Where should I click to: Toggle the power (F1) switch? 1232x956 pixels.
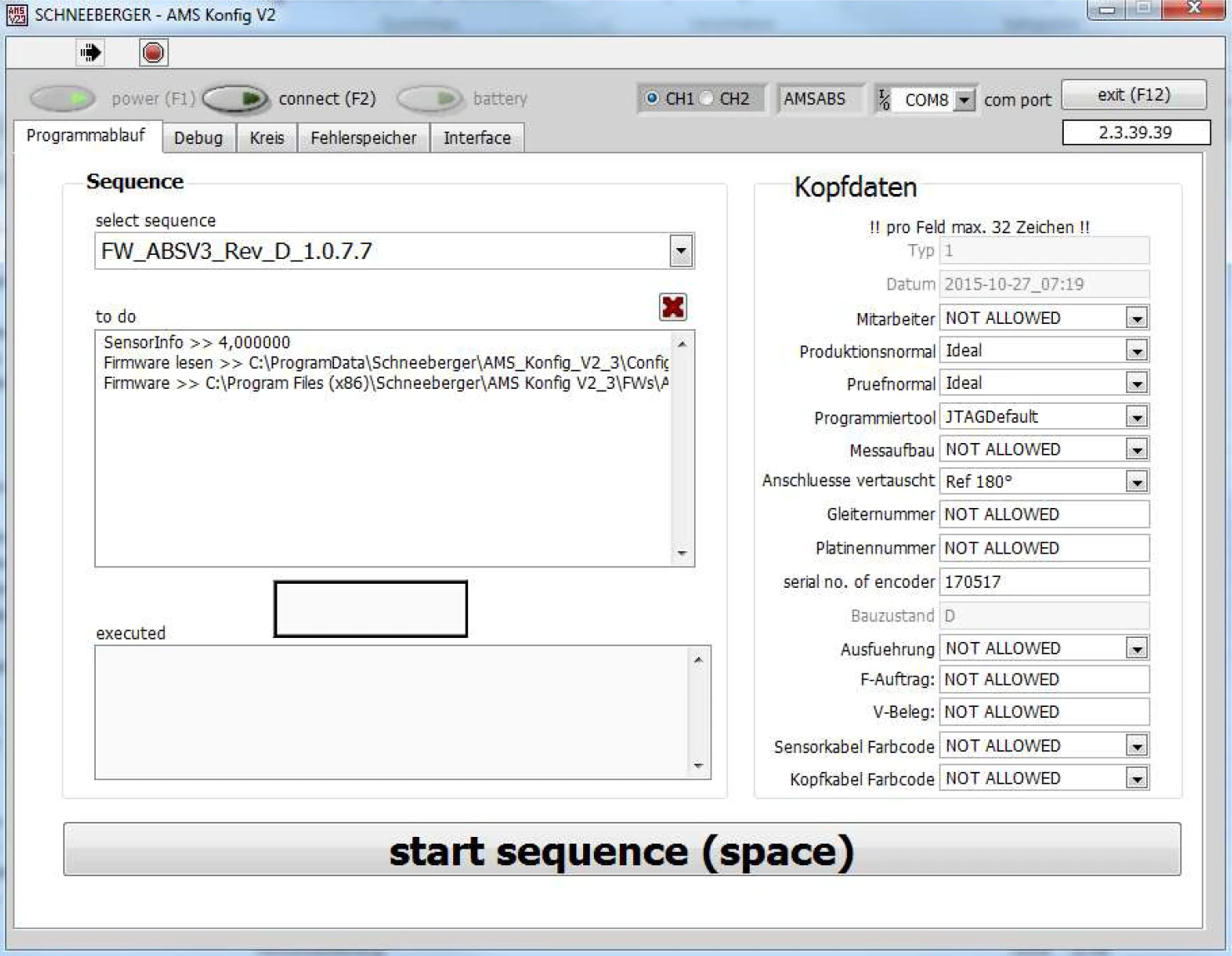tap(63, 99)
